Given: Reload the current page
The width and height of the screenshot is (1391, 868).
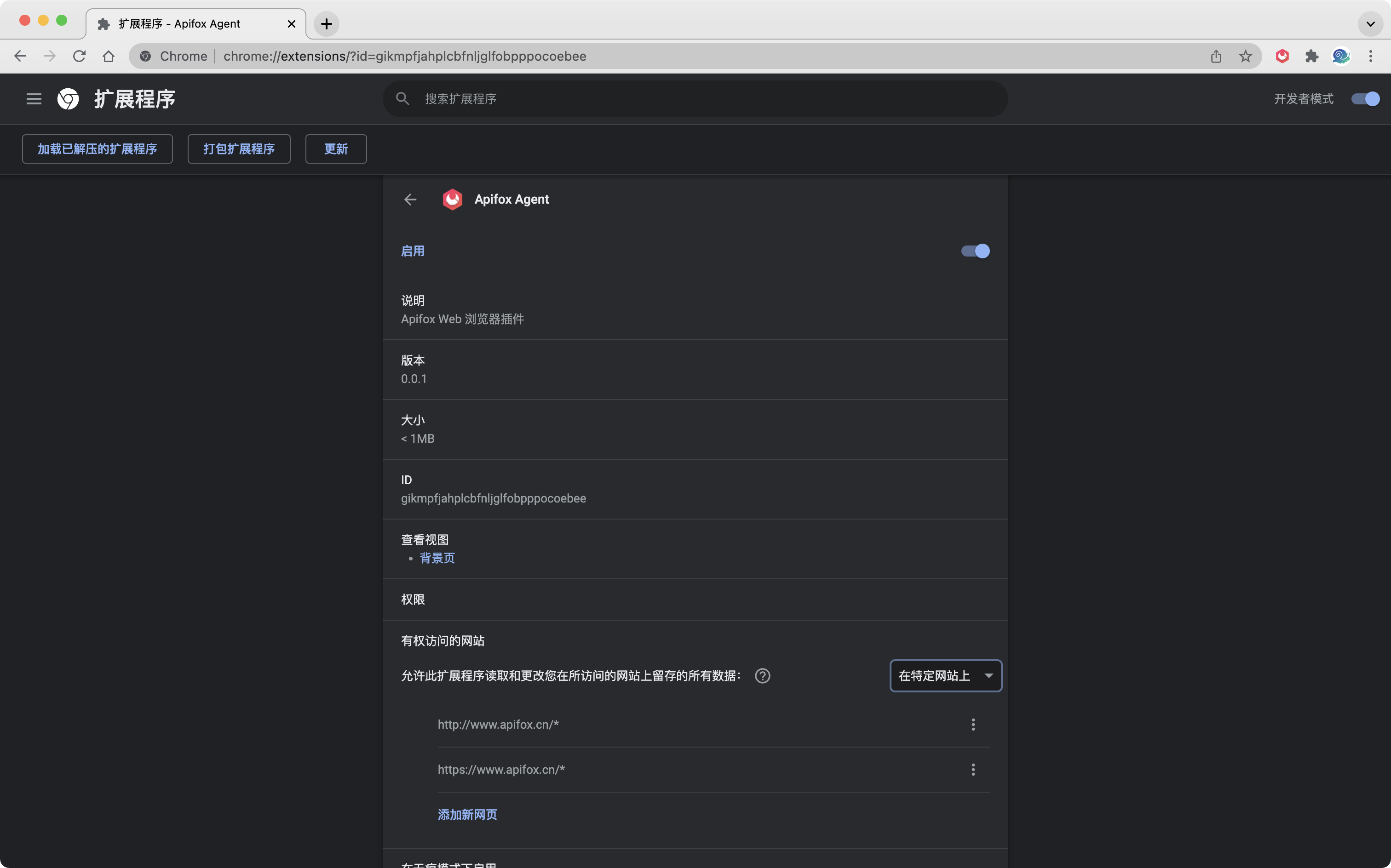Looking at the screenshot, I should 79,56.
